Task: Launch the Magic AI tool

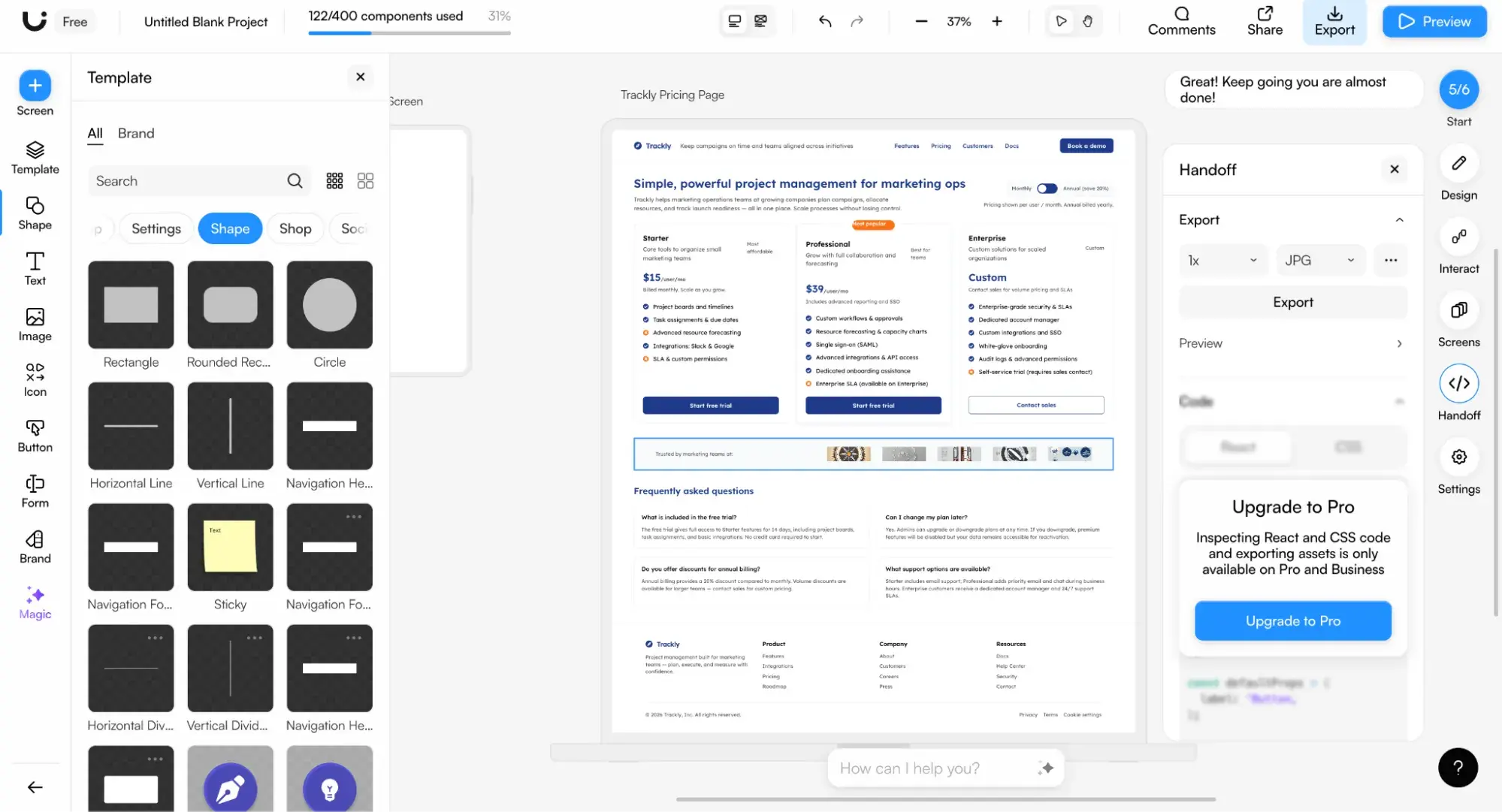Action: coord(35,602)
